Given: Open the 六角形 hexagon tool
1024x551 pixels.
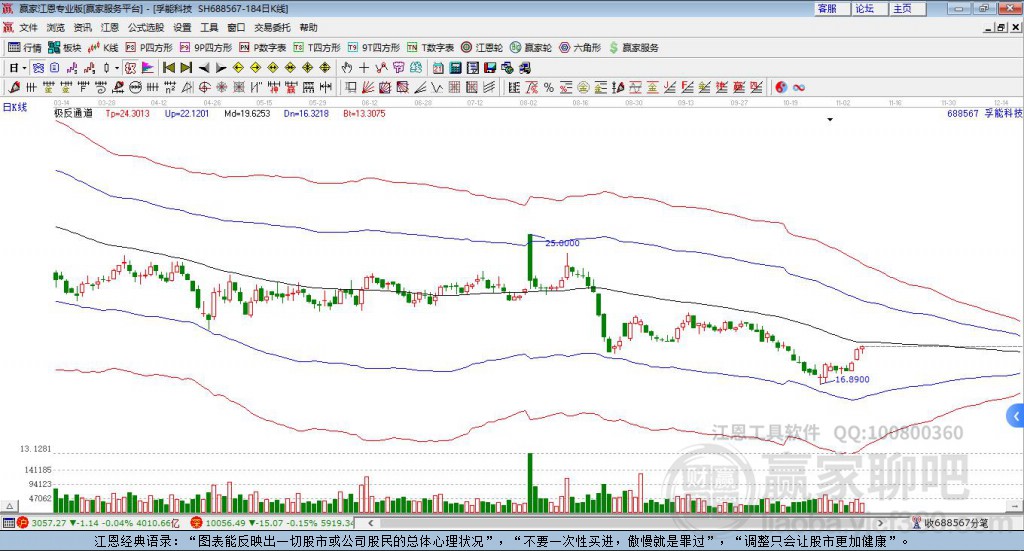Looking at the screenshot, I should pos(580,48).
